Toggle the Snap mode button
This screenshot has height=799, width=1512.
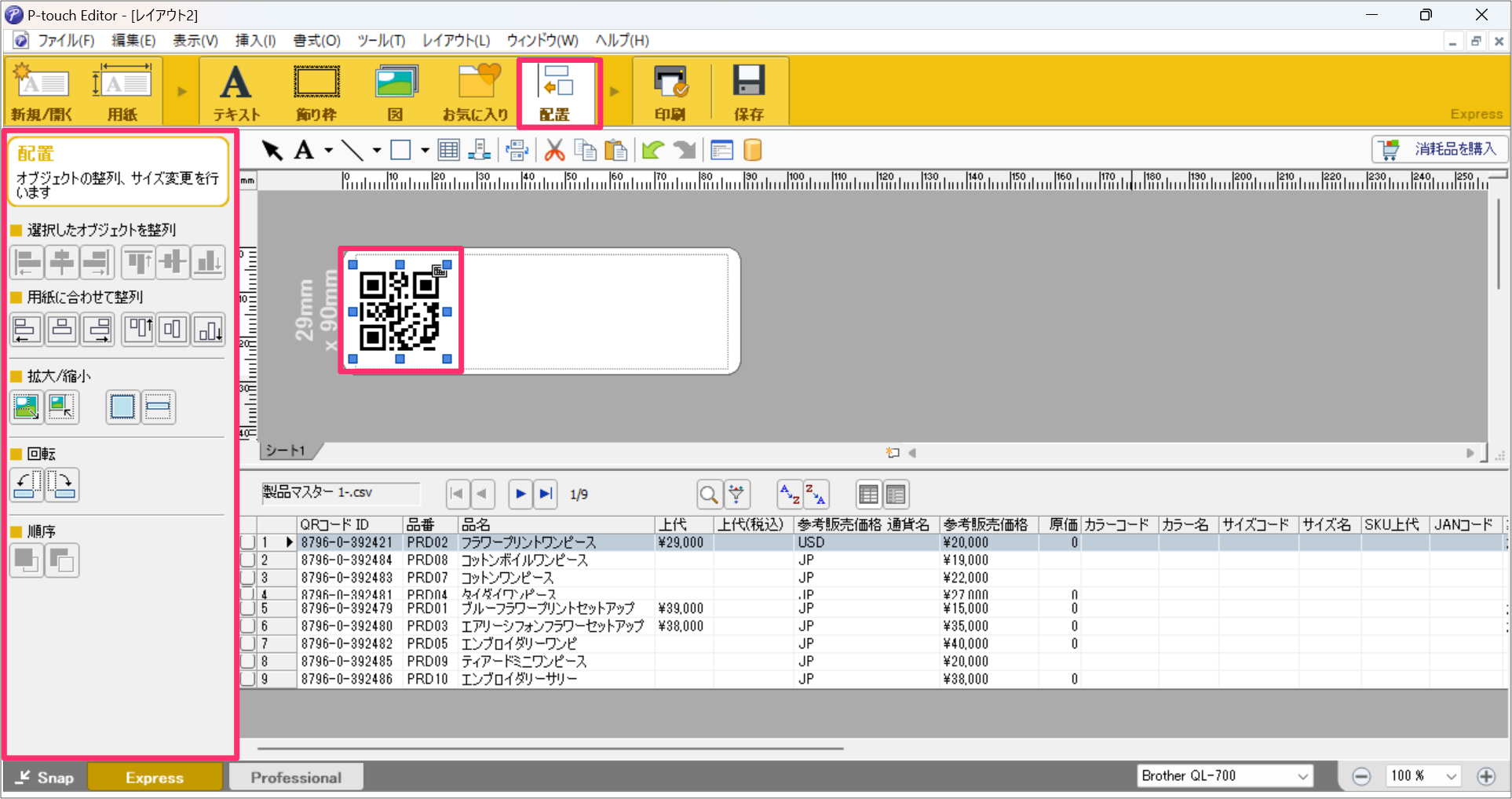tap(45, 778)
